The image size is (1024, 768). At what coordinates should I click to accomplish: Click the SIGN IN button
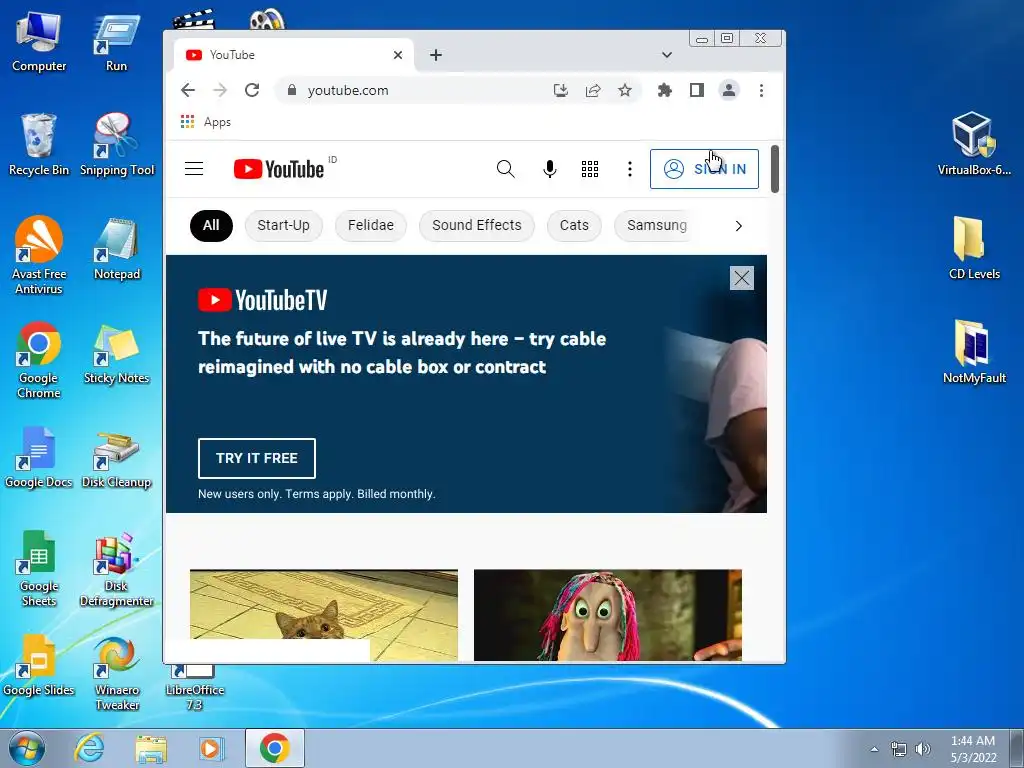(704, 169)
